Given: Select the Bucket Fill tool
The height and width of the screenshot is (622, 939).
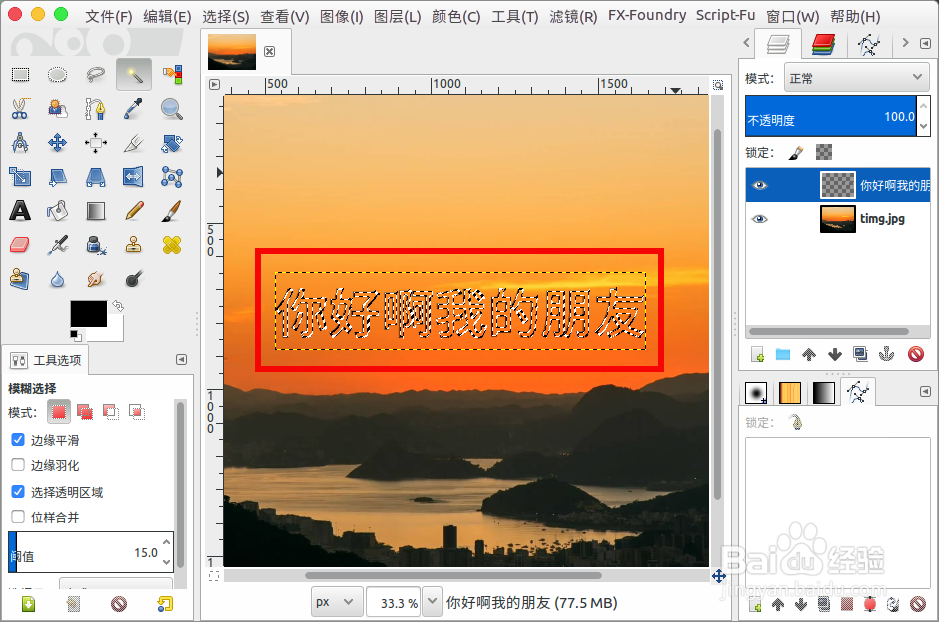Looking at the screenshot, I should (x=57, y=211).
